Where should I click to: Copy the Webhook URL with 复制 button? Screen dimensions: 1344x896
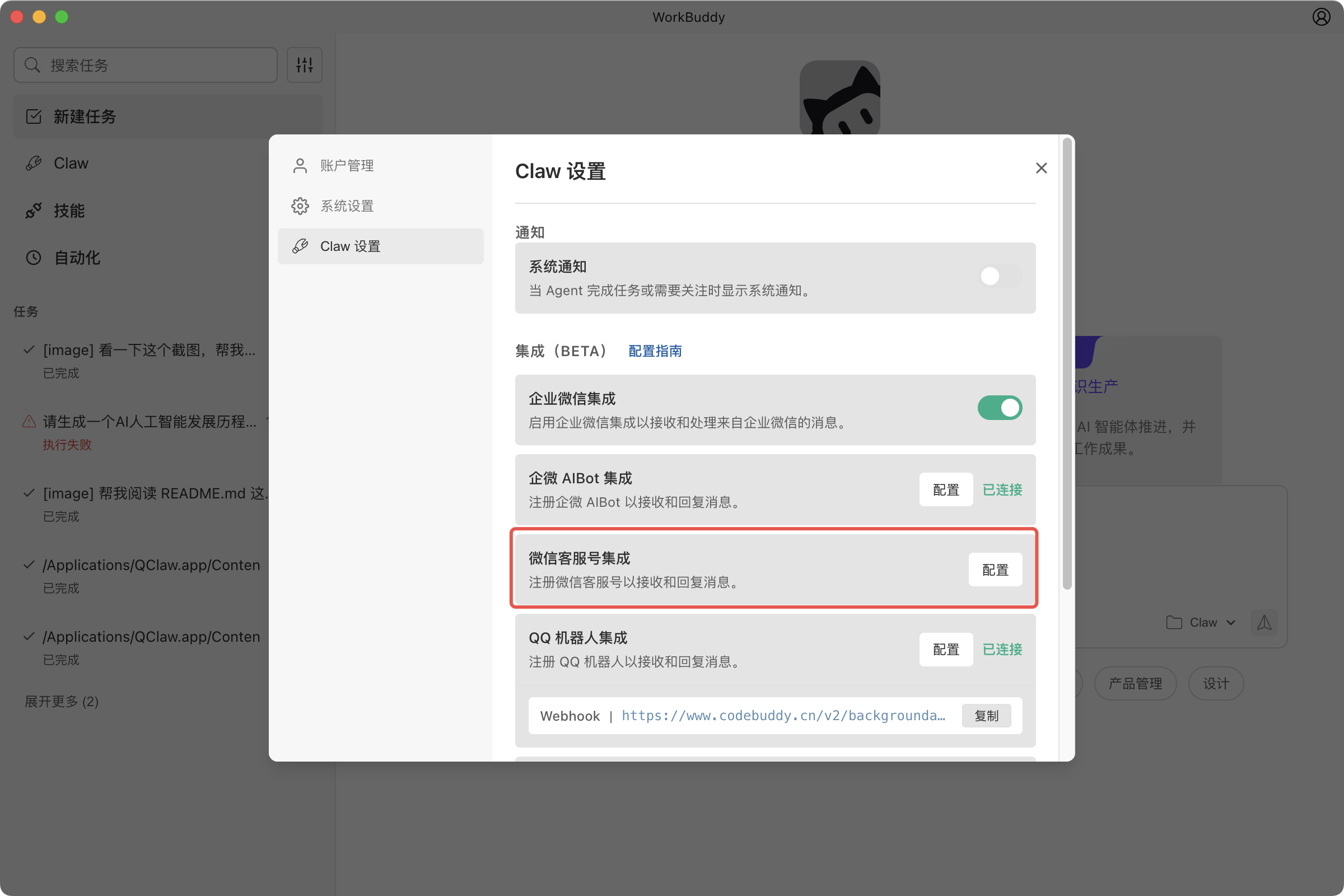pyautogui.click(x=987, y=716)
